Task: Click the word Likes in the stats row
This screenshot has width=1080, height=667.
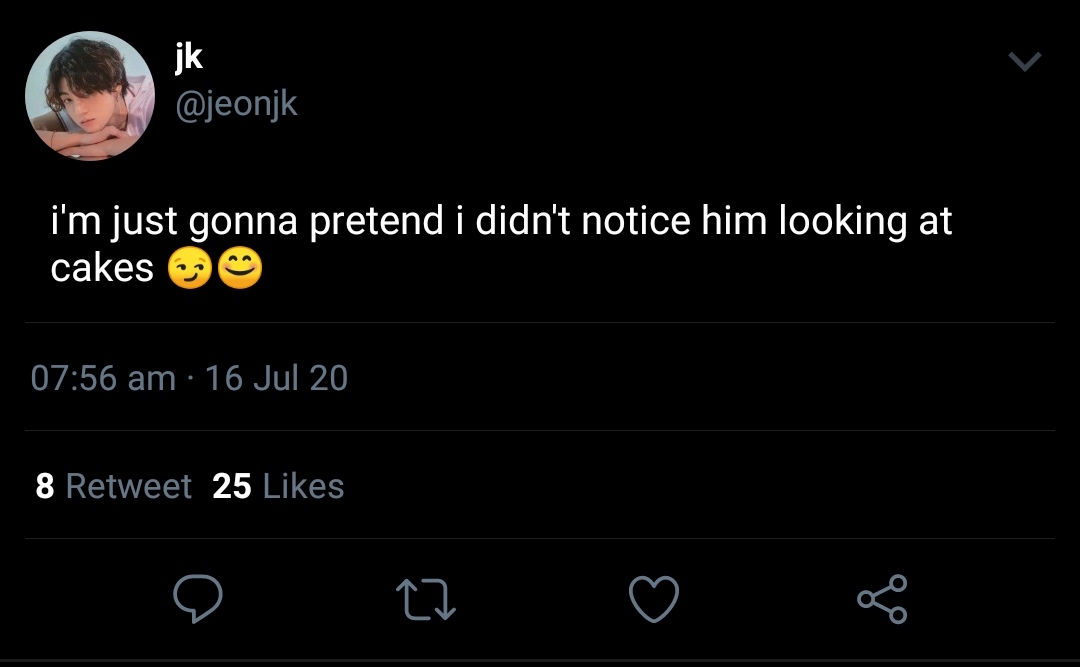Action: tap(304, 486)
